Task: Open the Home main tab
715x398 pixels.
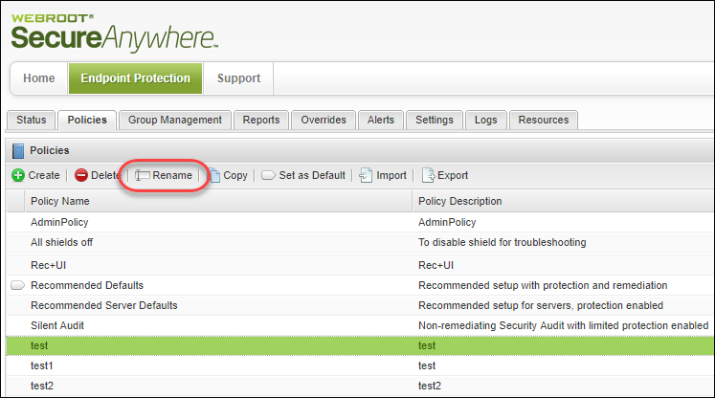Action: (x=39, y=78)
